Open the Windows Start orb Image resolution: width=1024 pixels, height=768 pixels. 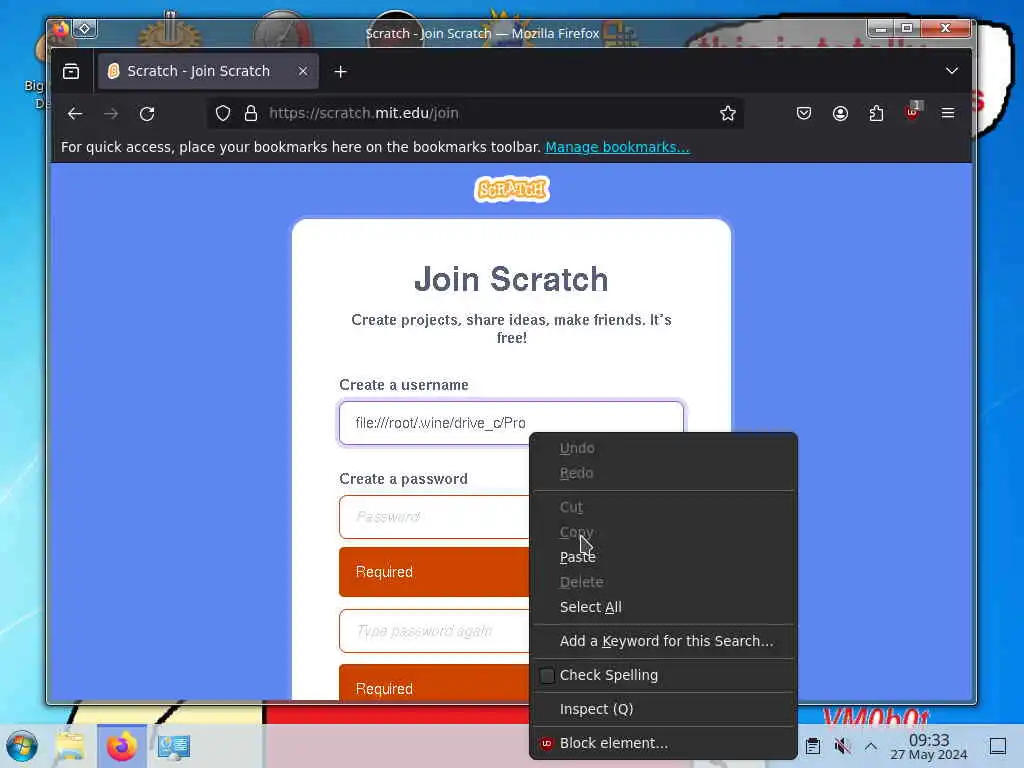22,746
